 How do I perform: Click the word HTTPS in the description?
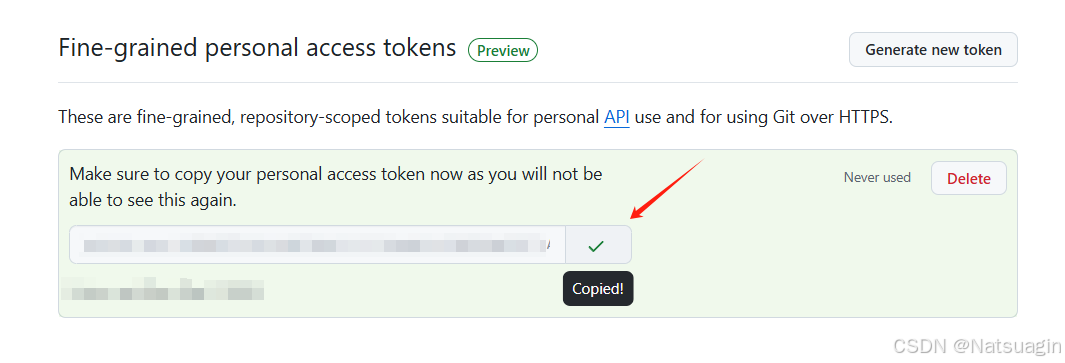point(863,117)
